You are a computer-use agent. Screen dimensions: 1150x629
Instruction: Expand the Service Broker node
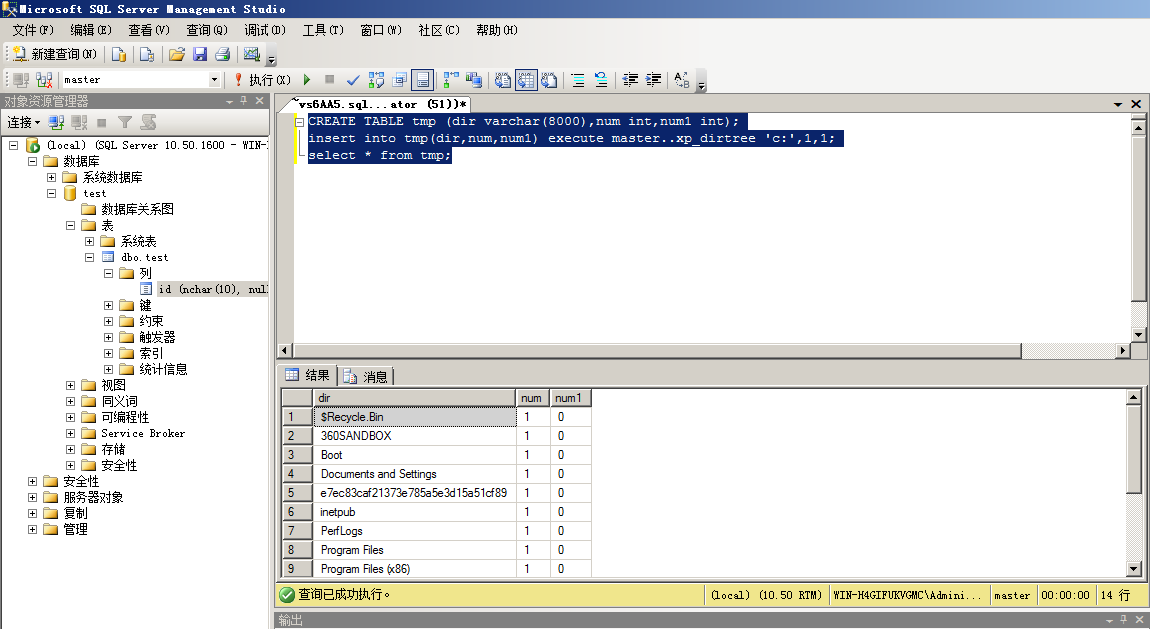click(x=70, y=433)
